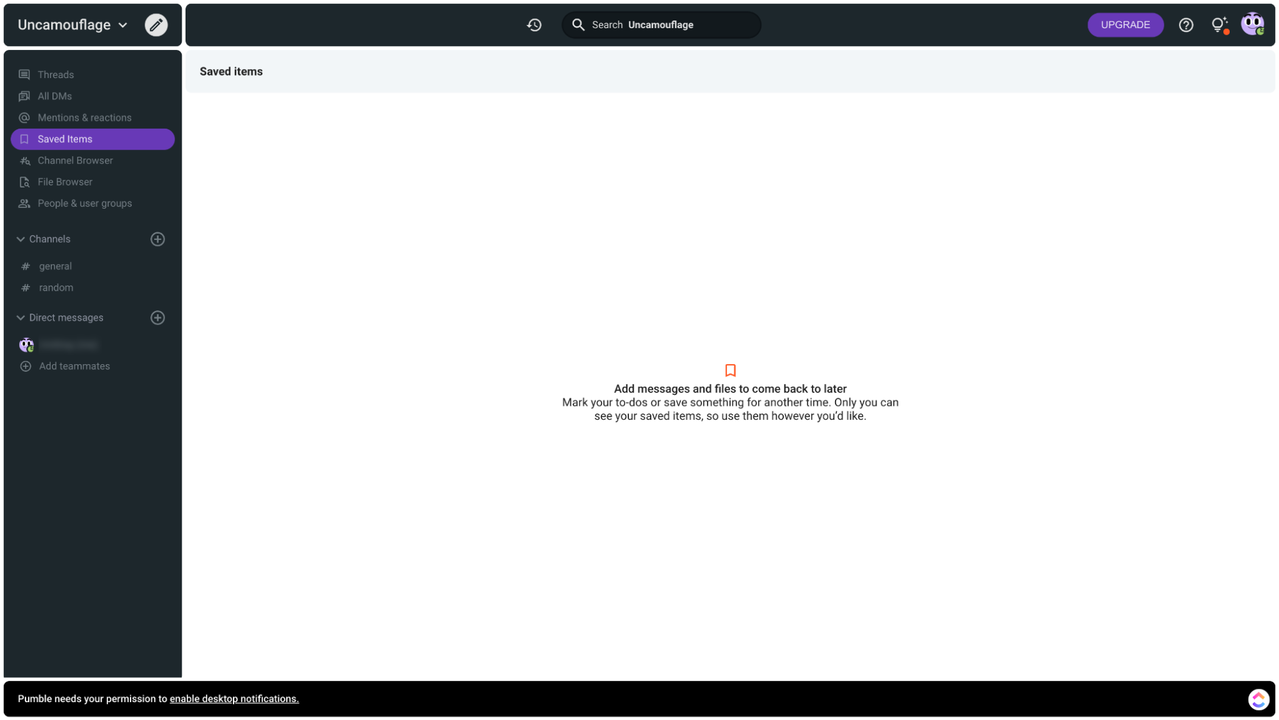Open the what's new lightbulb icon
This screenshot has width=1279, height=720.
coord(1219,25)
